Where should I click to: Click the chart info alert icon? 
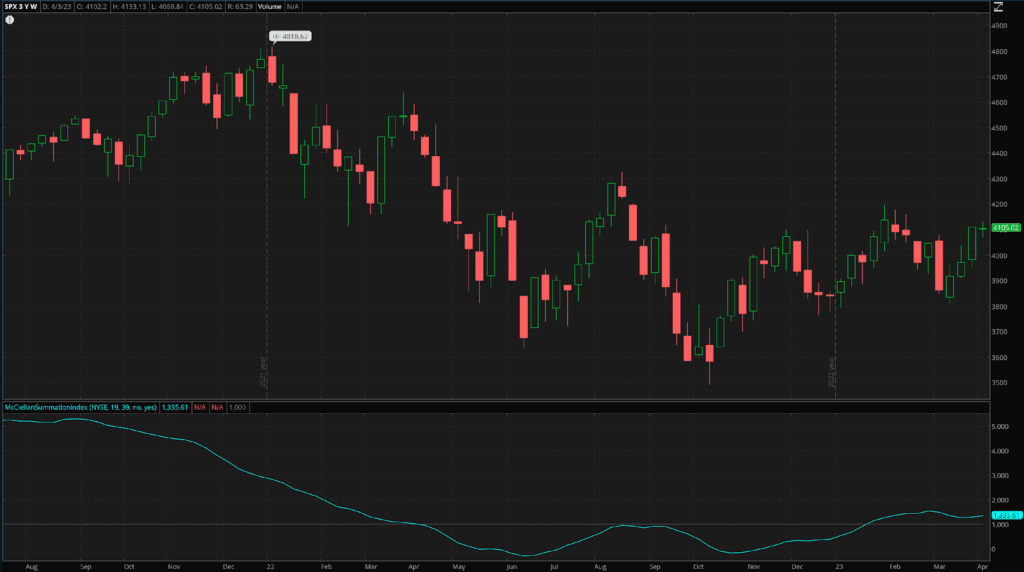tap(9, 20)
